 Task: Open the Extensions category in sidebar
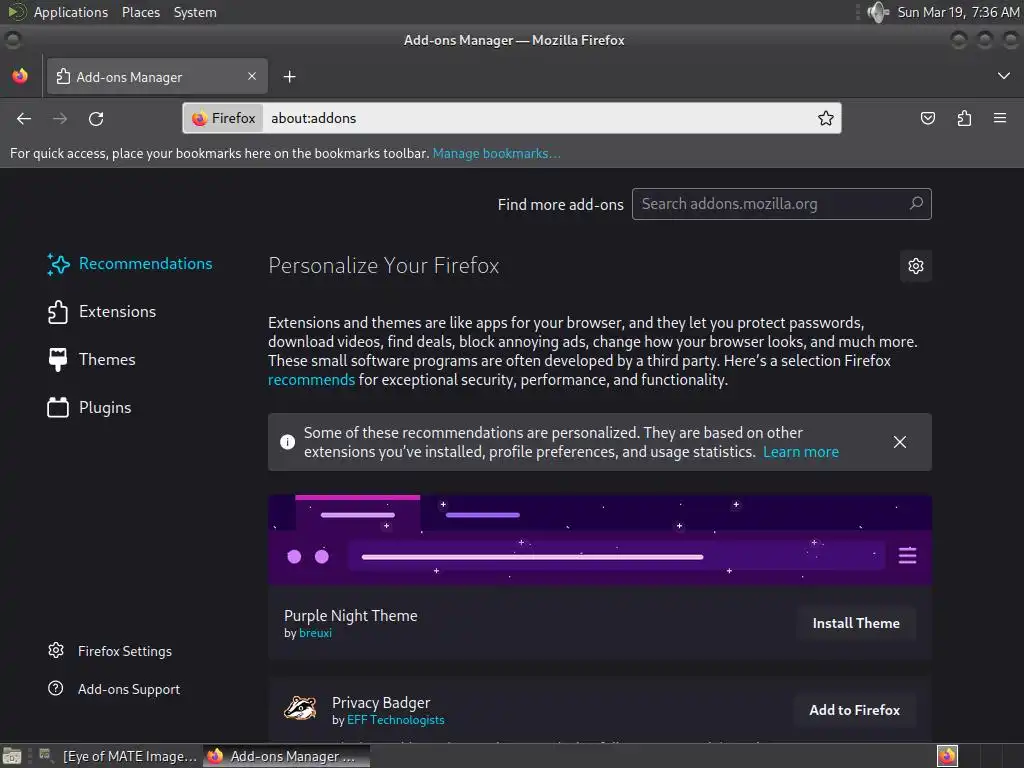tap(102, 312)
